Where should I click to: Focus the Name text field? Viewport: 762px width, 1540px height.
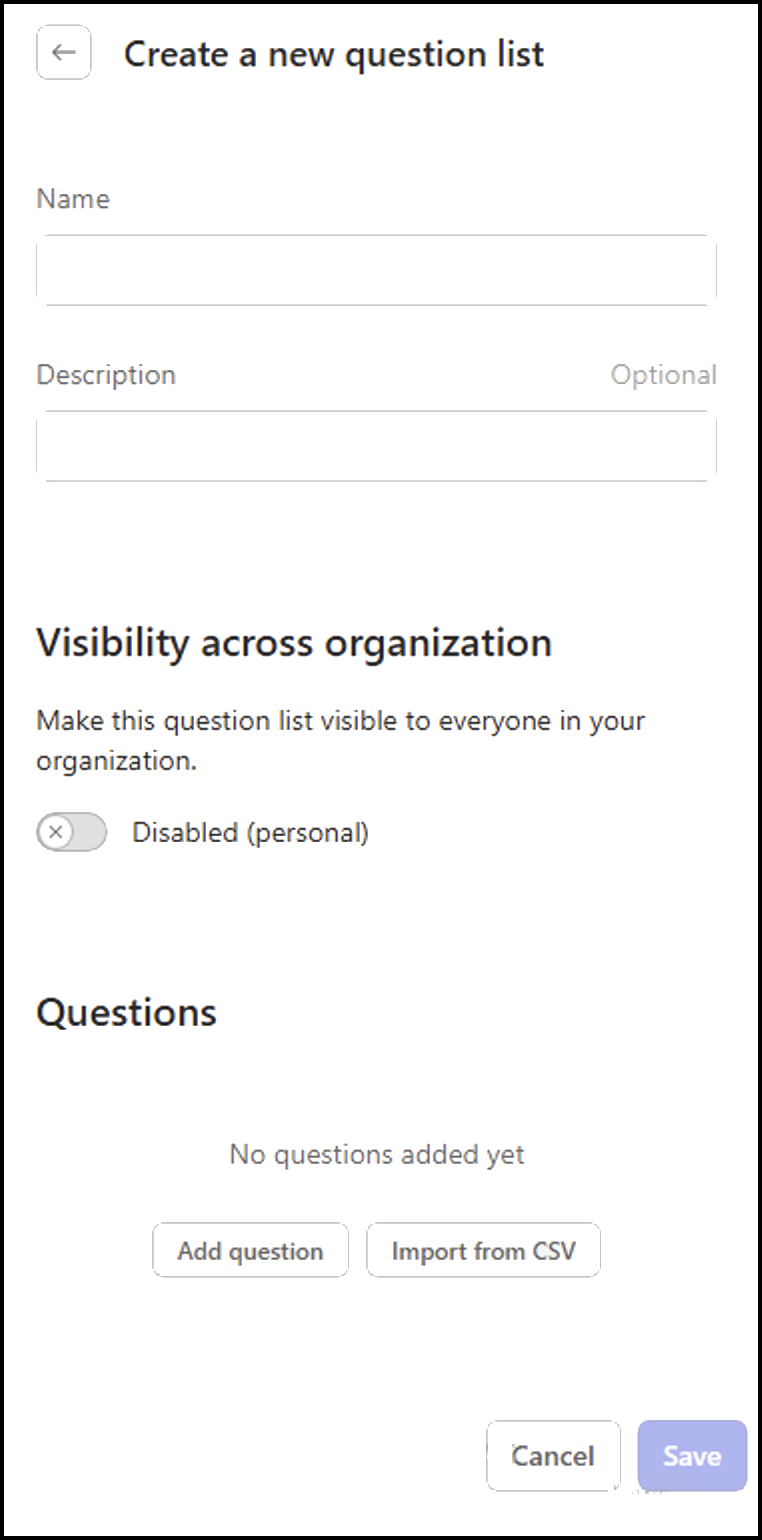pyautogui.click(x=376, y=270)
